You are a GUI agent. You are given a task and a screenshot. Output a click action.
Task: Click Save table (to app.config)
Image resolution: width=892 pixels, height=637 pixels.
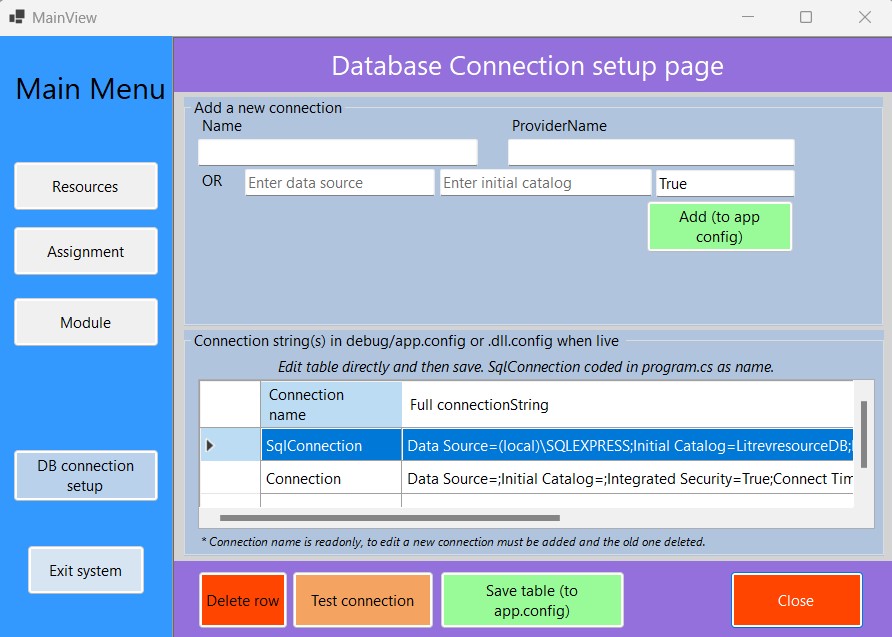[533, 599]
